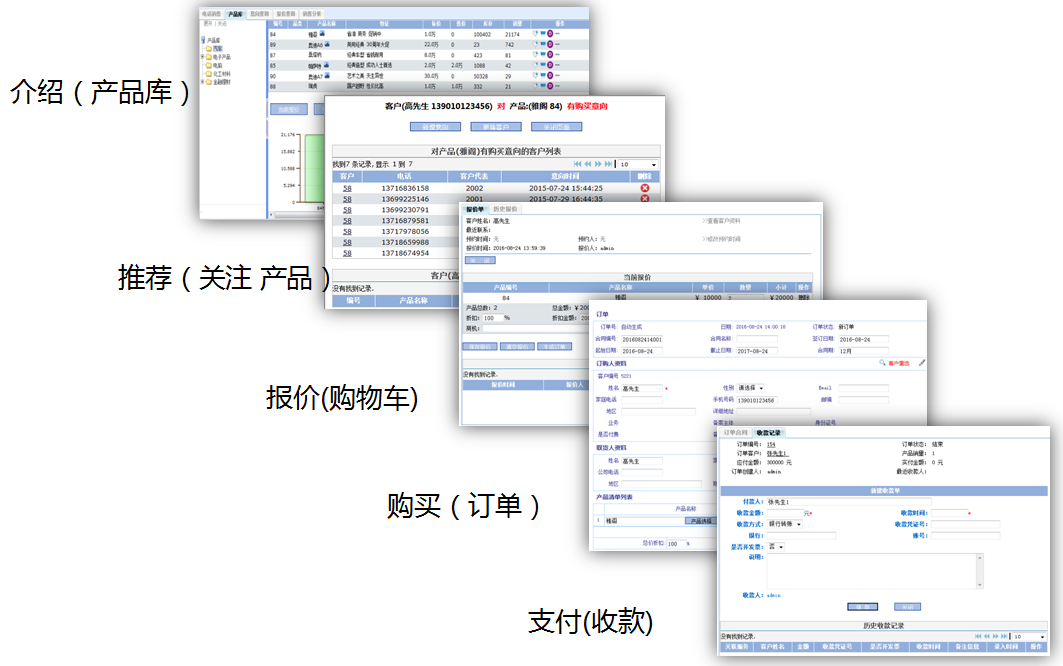Select 收款记录 tab in payment window
This screenshot has width=1063, height=666.
[x=769, y=433]
